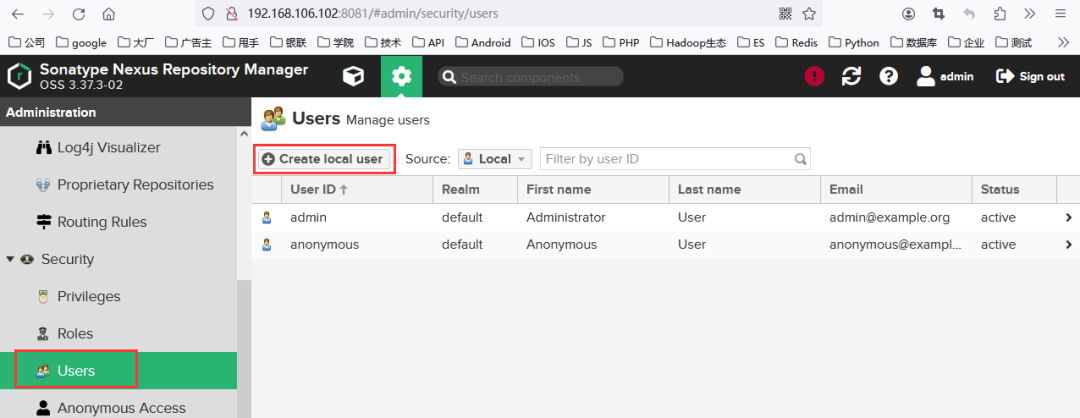The height and width of the screenshot is (418, 1080).
Task: Open the Help question mark icon
Action: tap(889, 76)
